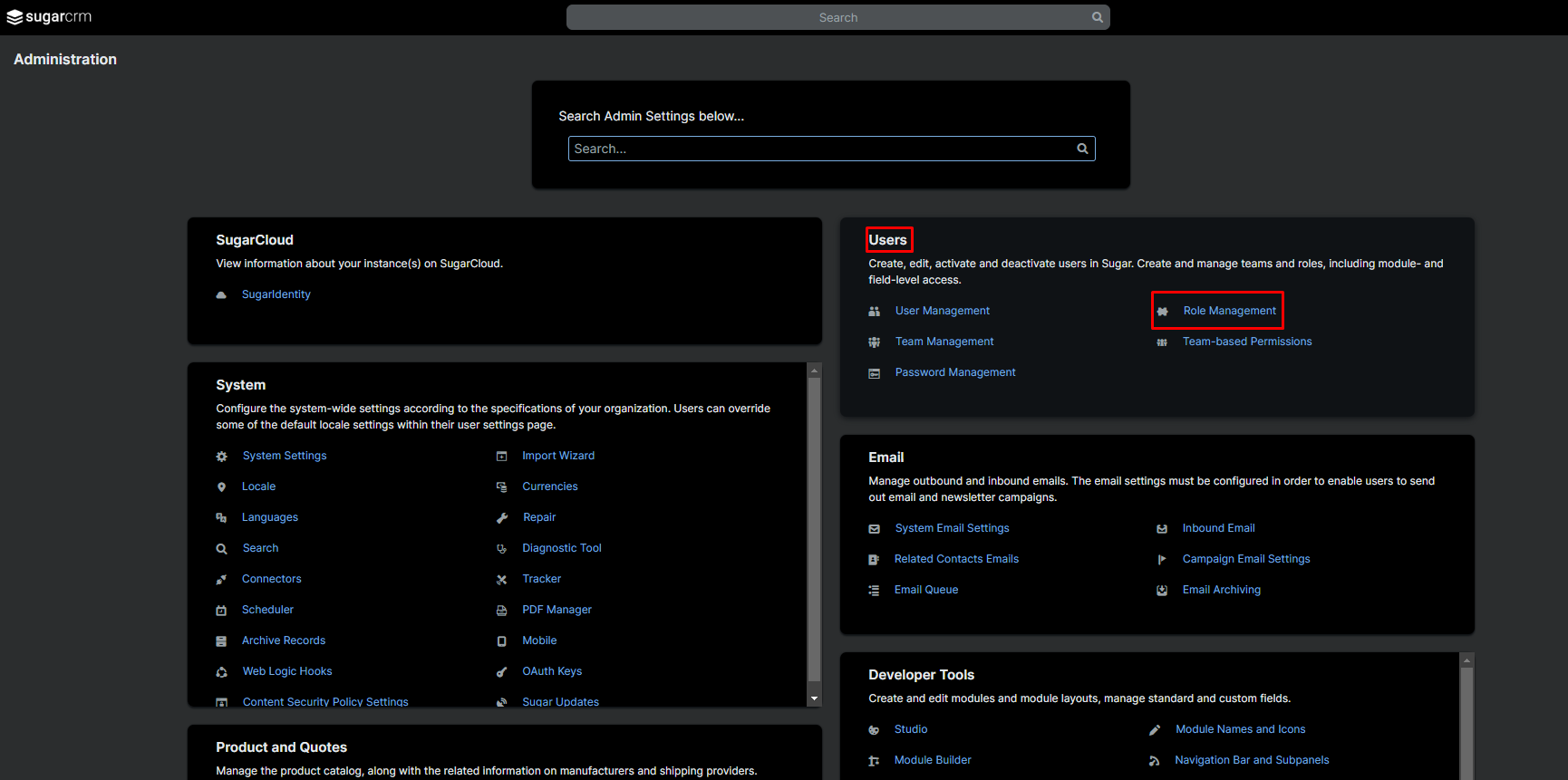This screenshot has height=780, width=1568.
Task: Click the icon beside Email Queue
Action: point(874,591)
